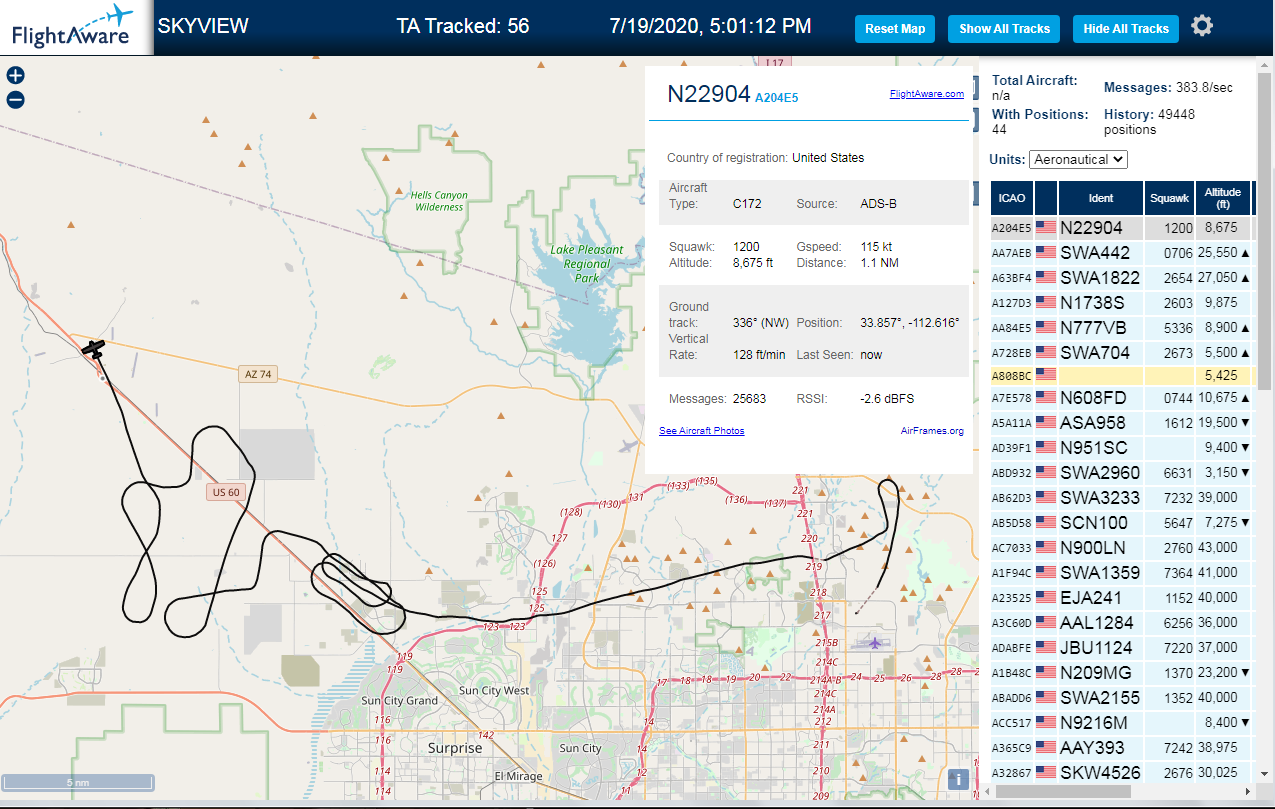Sort table by ICAO column header
Image resolution: width=1275 pixels, height=809 pixels.
(x=1012, y=198)
